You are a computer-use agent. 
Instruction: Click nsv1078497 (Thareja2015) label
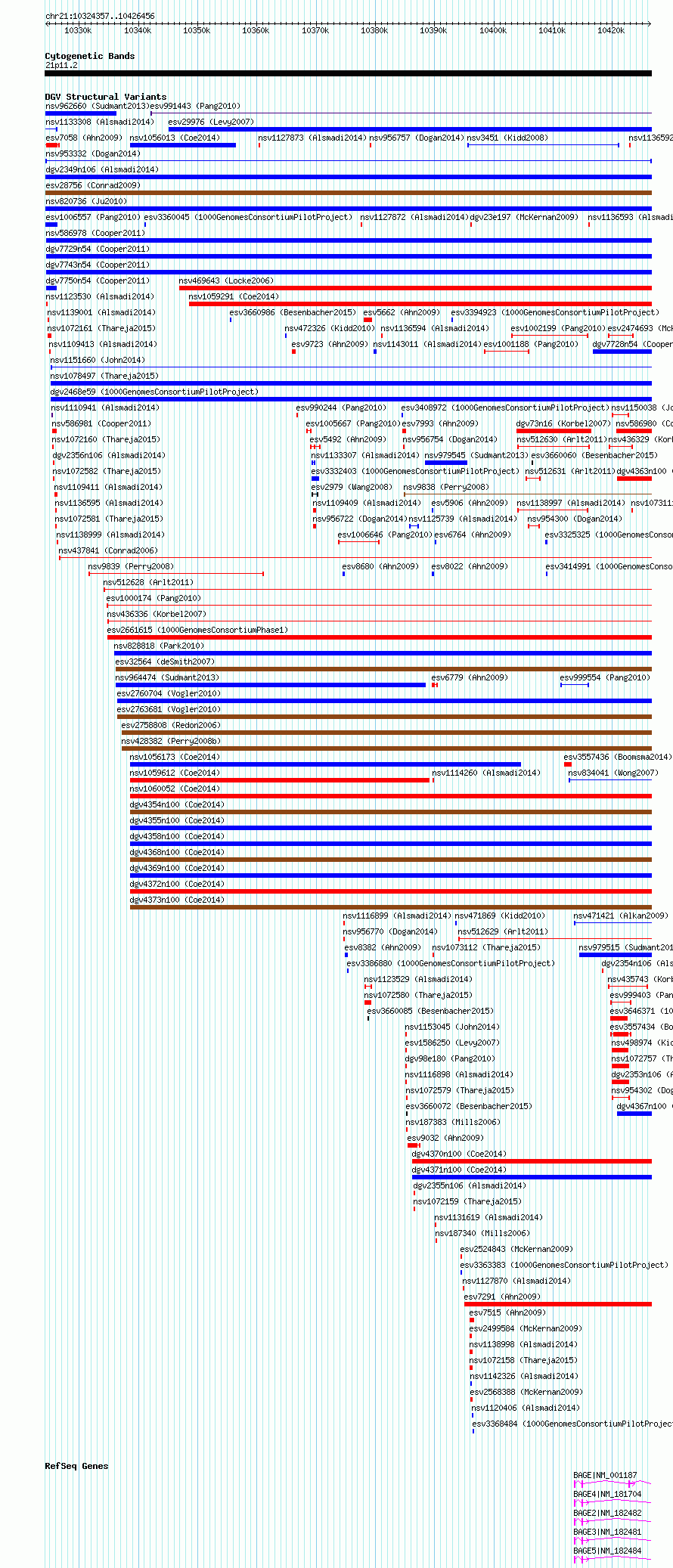coord(104,377)
